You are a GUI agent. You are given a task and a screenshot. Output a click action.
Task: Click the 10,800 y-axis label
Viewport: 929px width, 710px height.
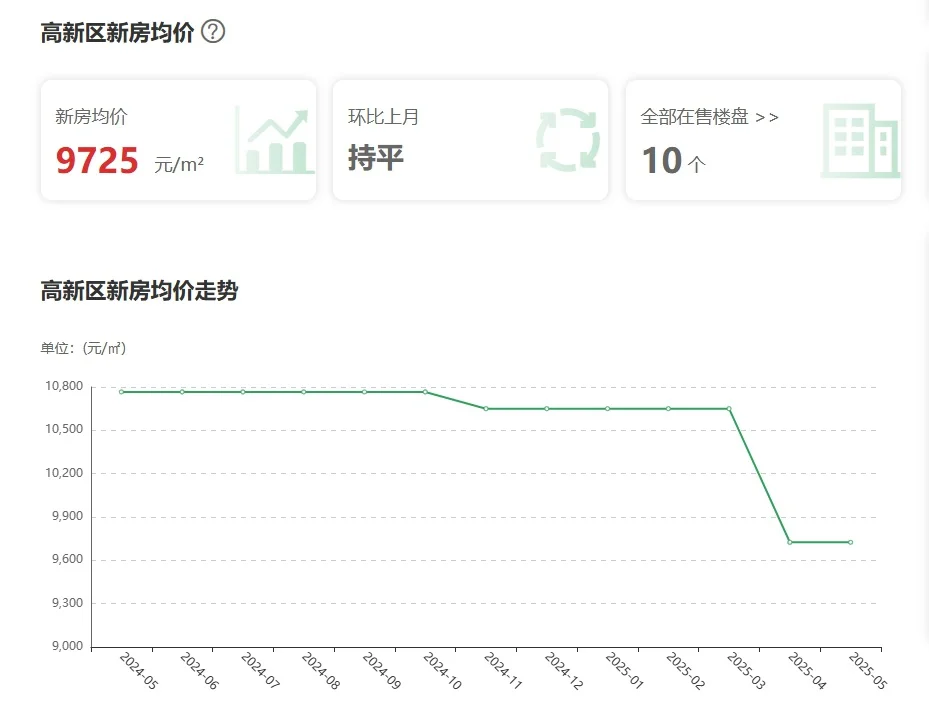[x=64, y=387]
